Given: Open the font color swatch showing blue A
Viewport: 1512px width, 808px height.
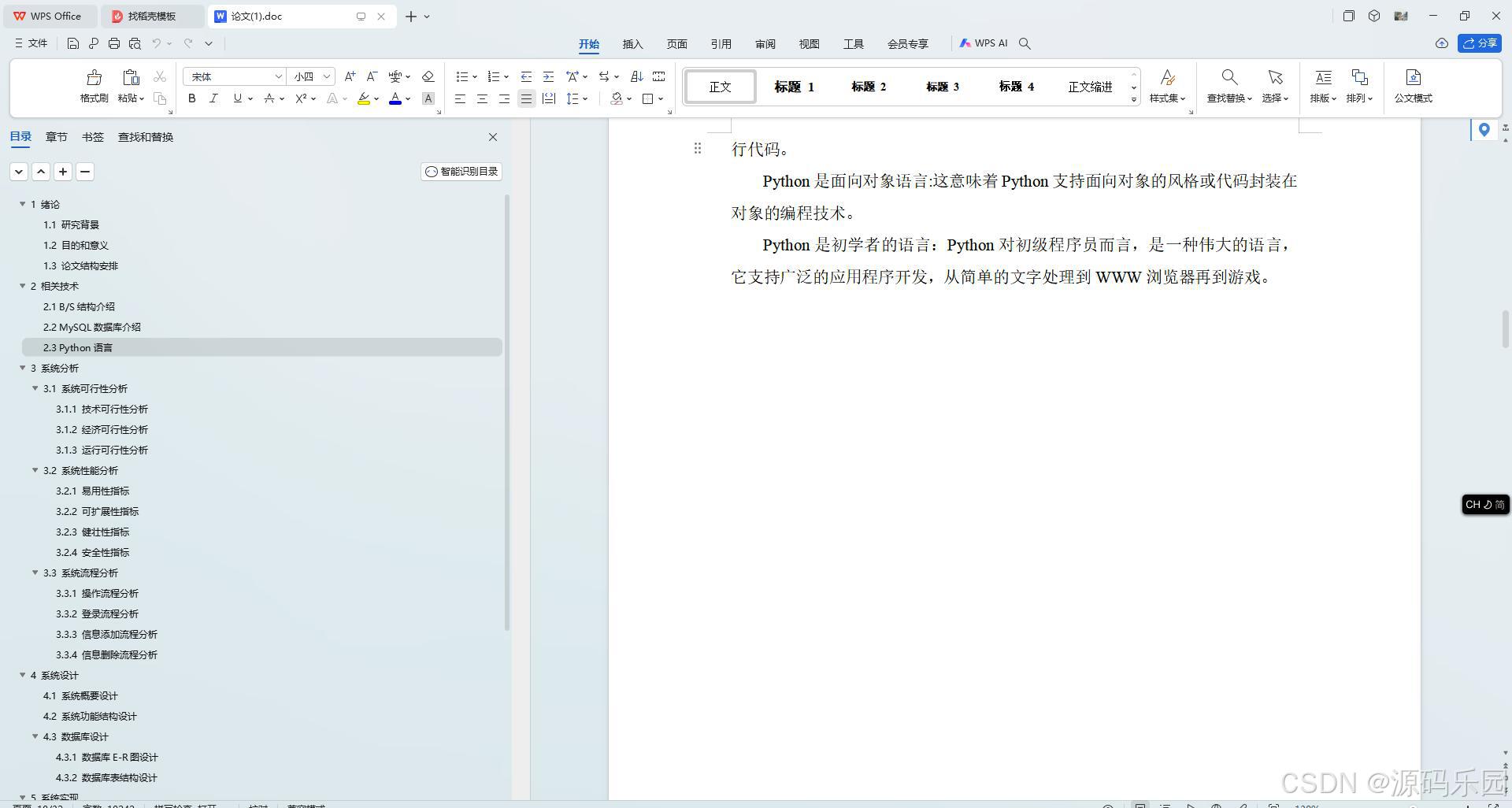Looking at the screenshot, I should 395,98.
